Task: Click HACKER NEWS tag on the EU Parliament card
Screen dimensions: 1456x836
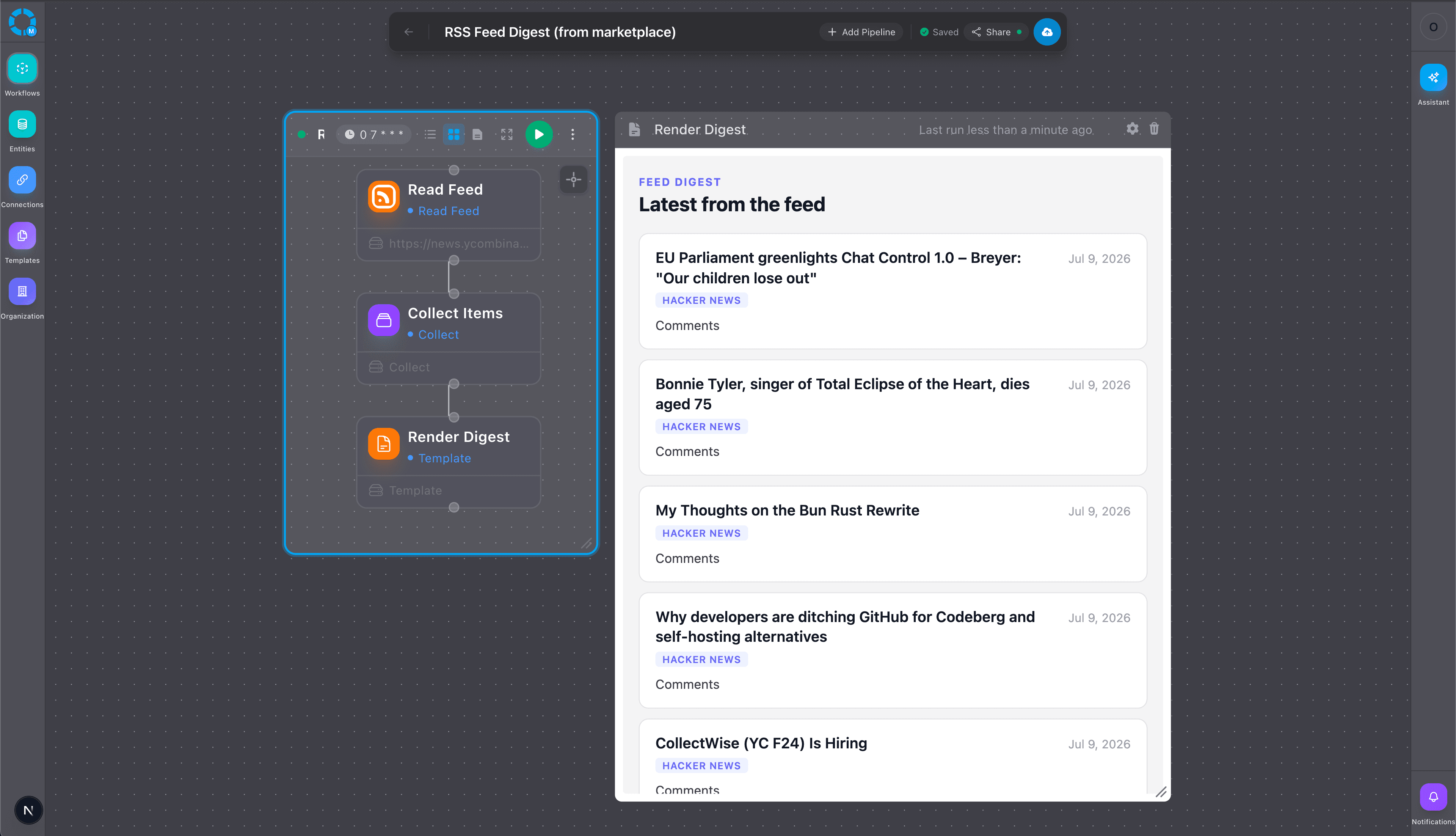Action: click(701, 300)
